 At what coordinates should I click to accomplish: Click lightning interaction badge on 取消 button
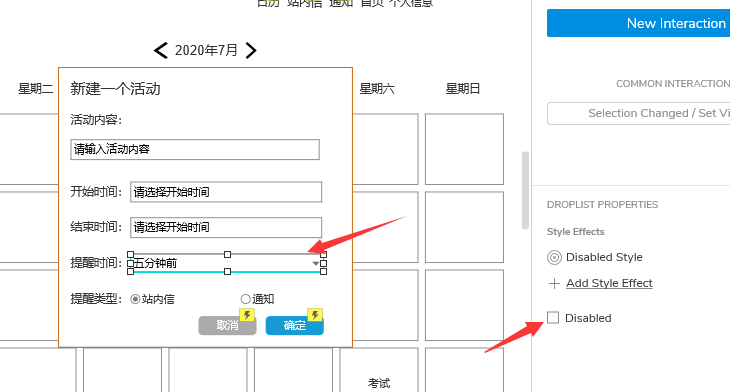pyautogui.click(x=247, y=315)
